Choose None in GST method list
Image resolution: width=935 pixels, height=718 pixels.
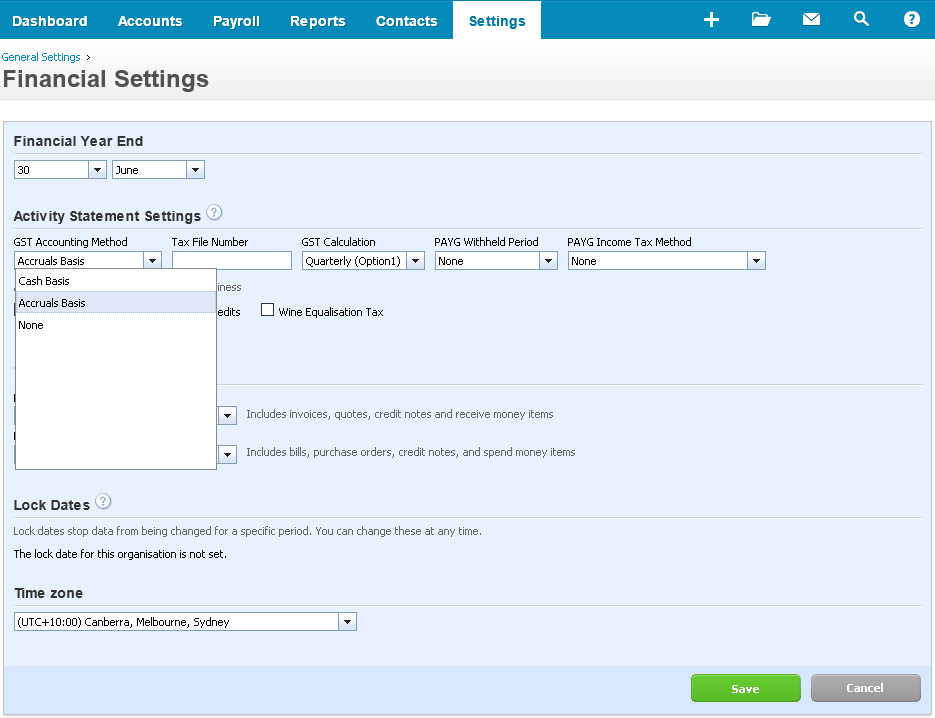point(31,325)
